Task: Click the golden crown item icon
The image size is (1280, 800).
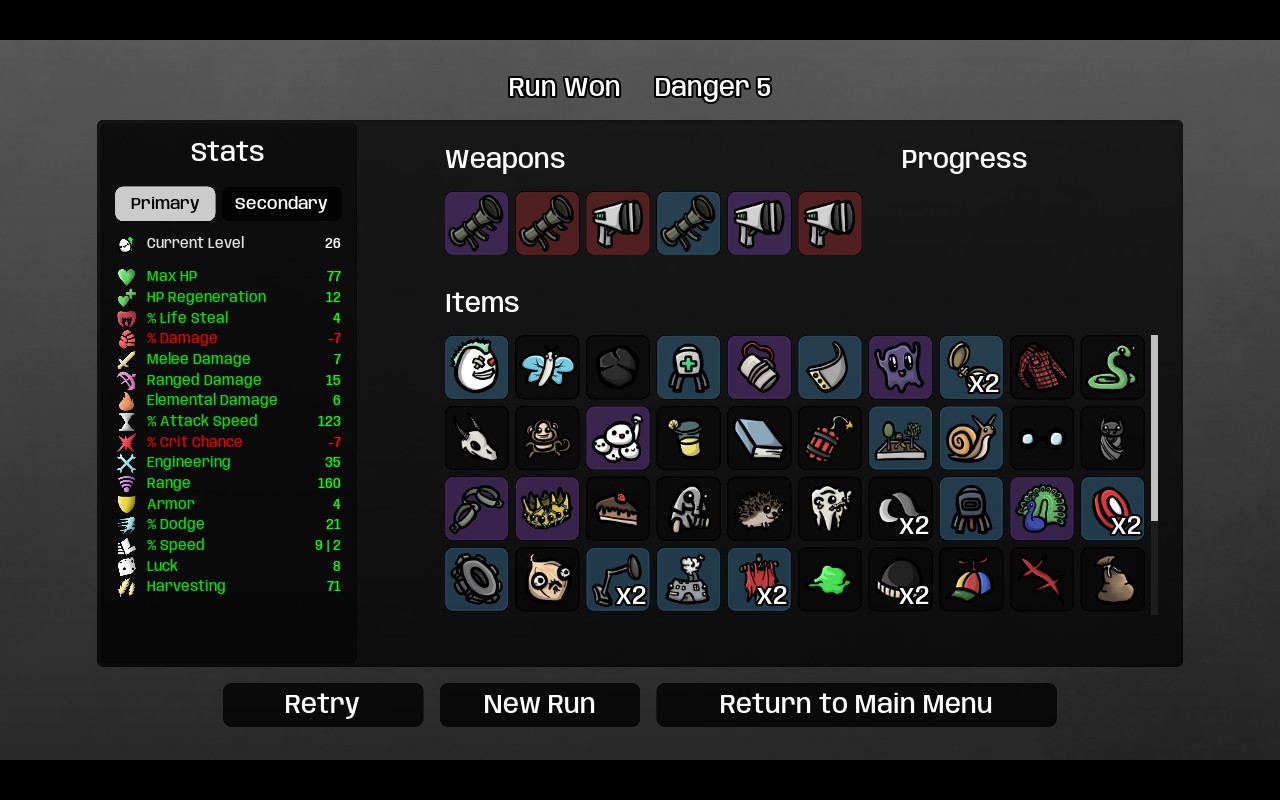Action: 547,509
